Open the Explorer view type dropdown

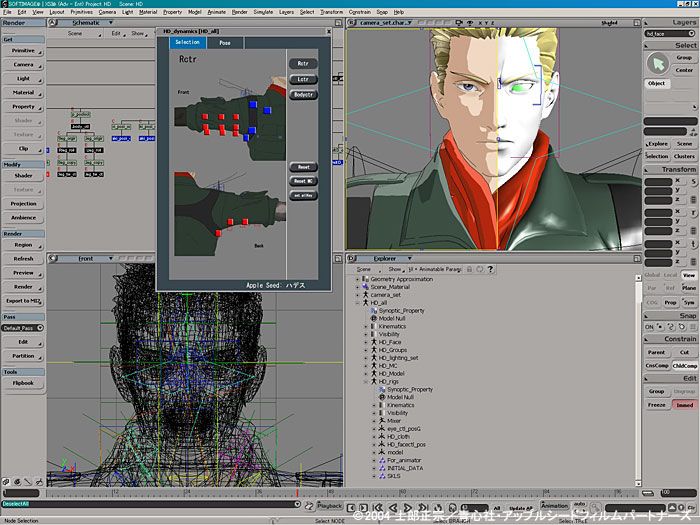click(x=409, y=258)
